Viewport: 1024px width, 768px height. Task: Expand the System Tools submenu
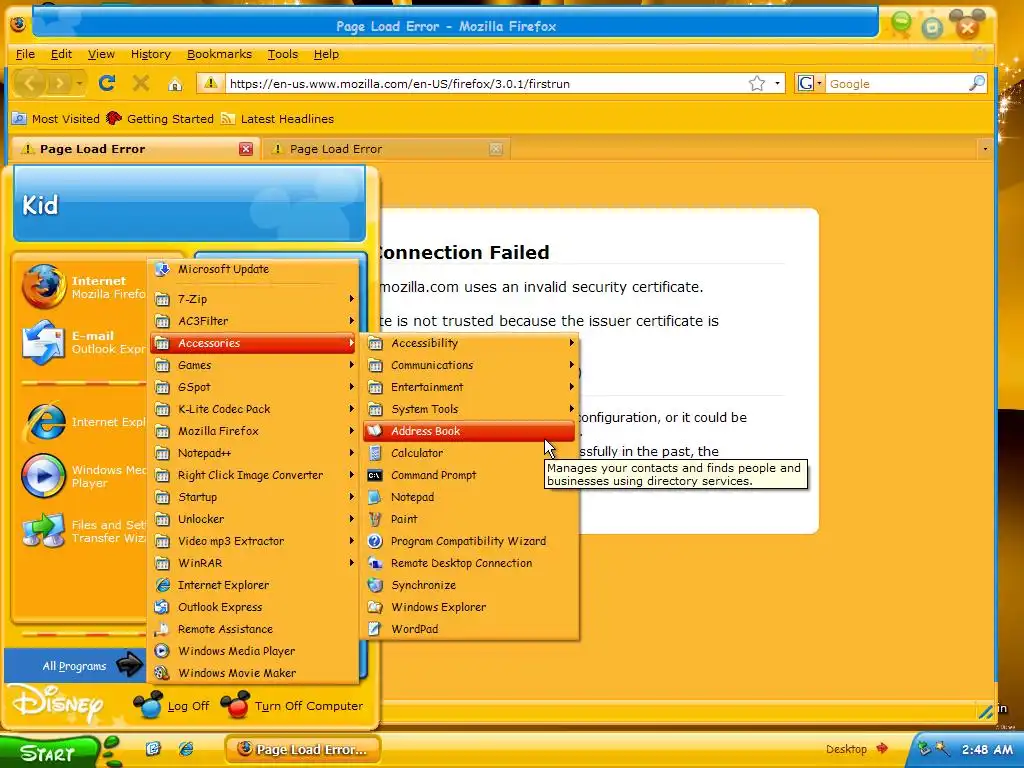[469, 409]
